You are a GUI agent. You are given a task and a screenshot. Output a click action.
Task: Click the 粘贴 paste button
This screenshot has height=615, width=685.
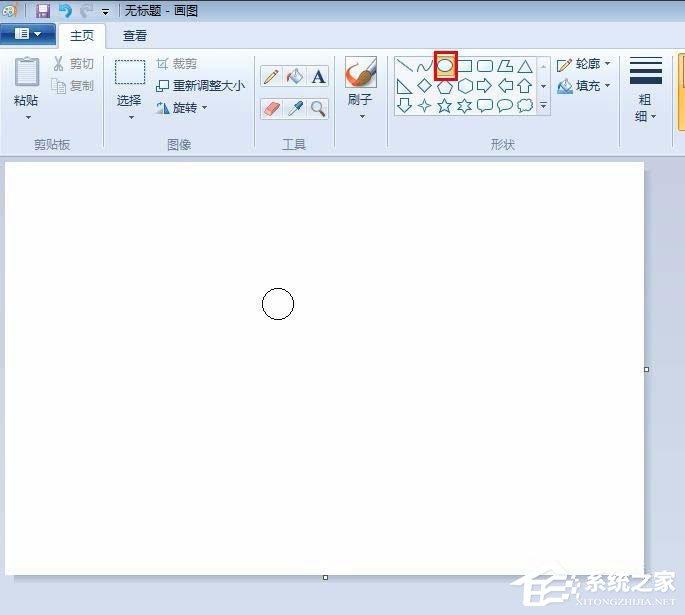pyautogui.click(x=27, y=89)
